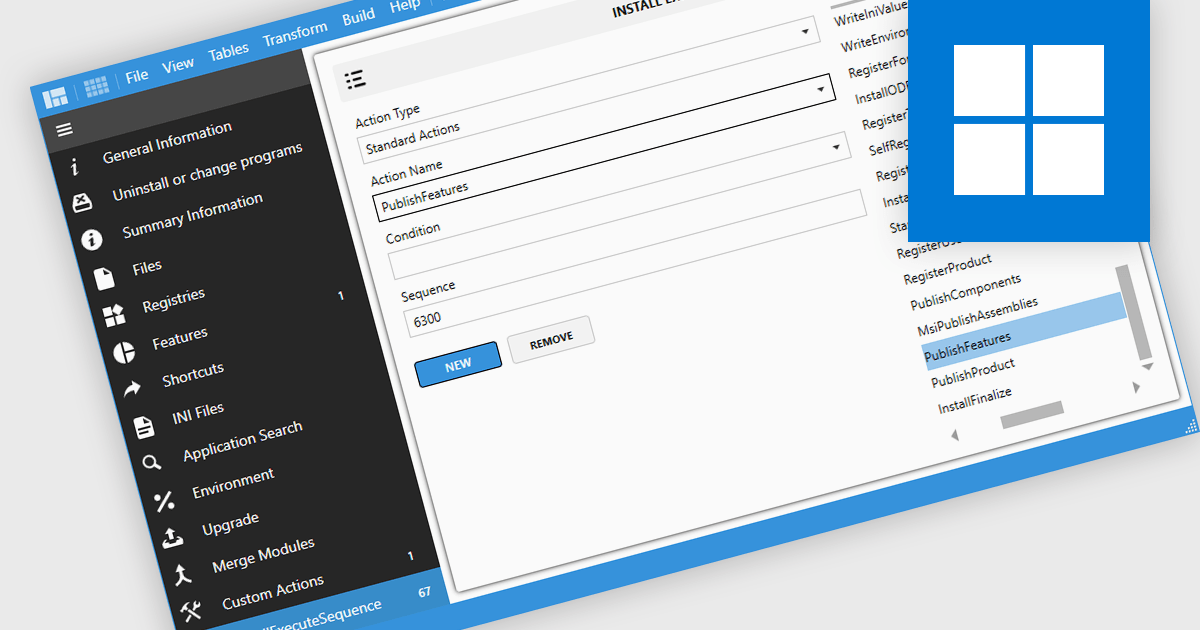Screen dimensions: 1200x630
Task: Collapse the sidebar with the hamburger icon
Action: (x=64, y=128)
